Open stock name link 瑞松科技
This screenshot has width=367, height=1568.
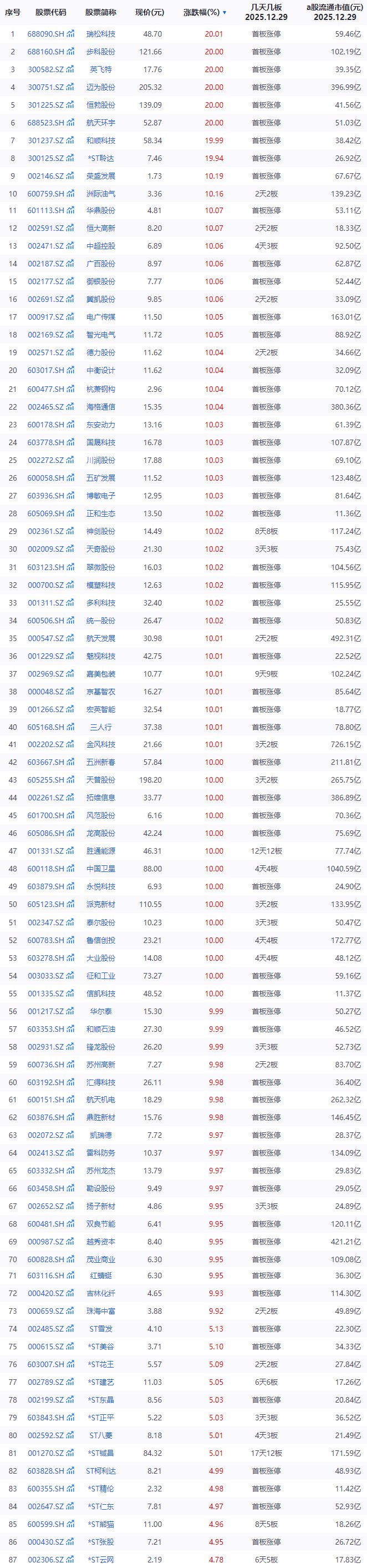click(101, 34)
